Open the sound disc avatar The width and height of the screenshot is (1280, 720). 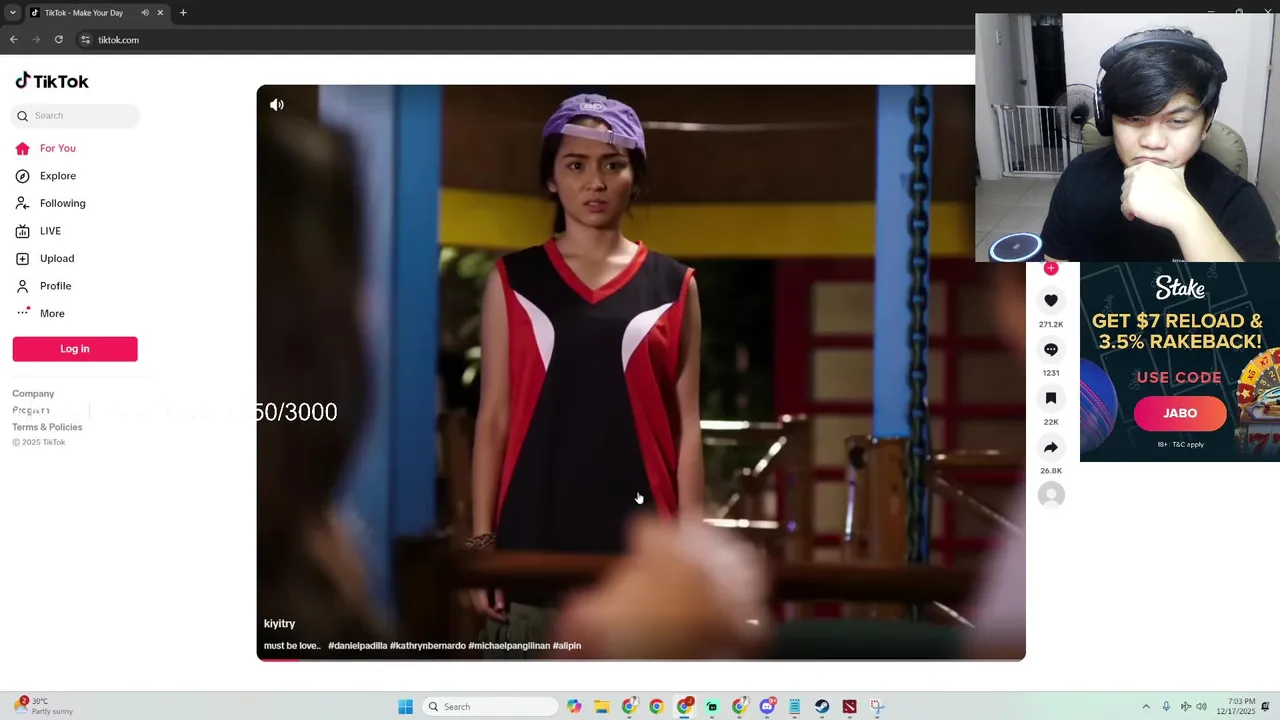(x=1051, y=495)
